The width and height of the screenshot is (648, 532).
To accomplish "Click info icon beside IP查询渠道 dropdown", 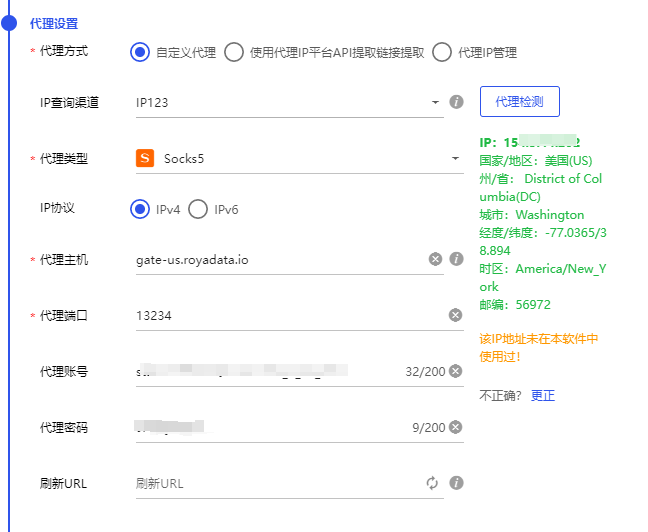I will (x=456, y=102).
